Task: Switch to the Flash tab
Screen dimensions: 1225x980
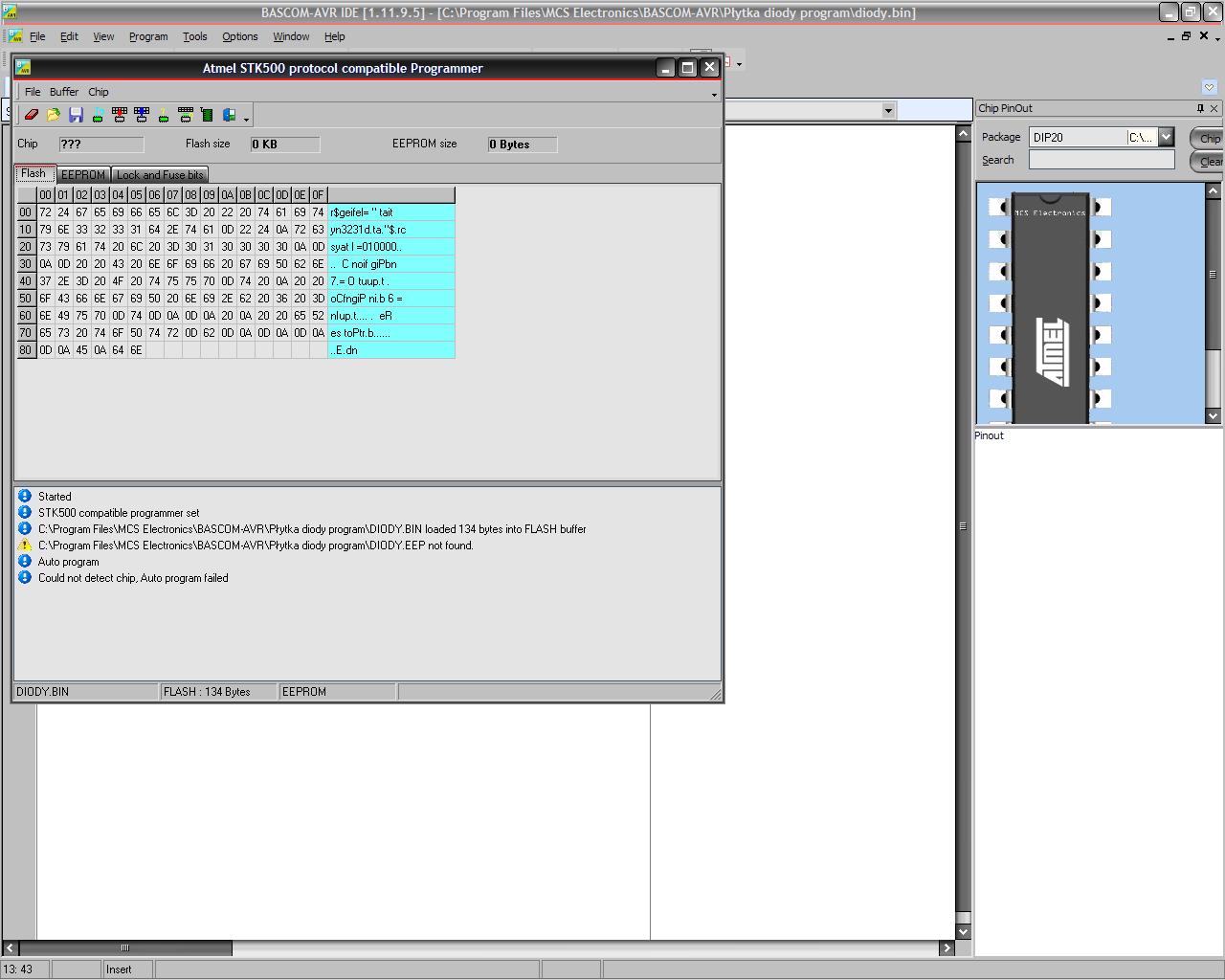Action: point(33,174)
